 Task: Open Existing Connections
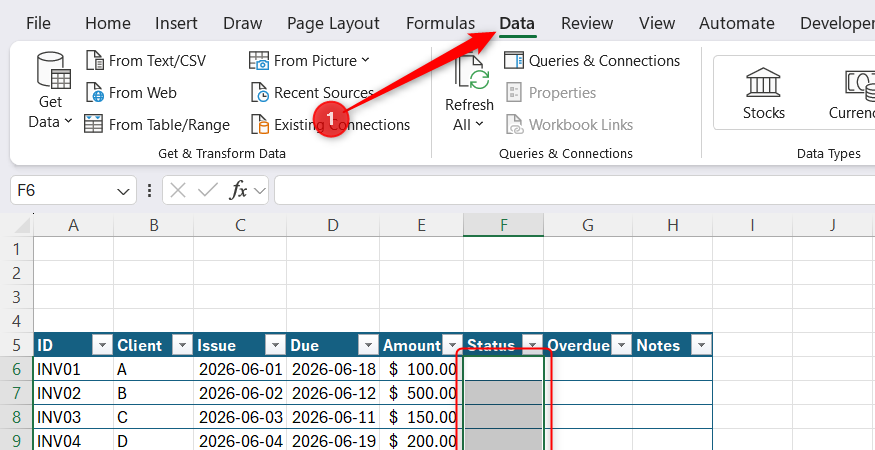point(330,125)
